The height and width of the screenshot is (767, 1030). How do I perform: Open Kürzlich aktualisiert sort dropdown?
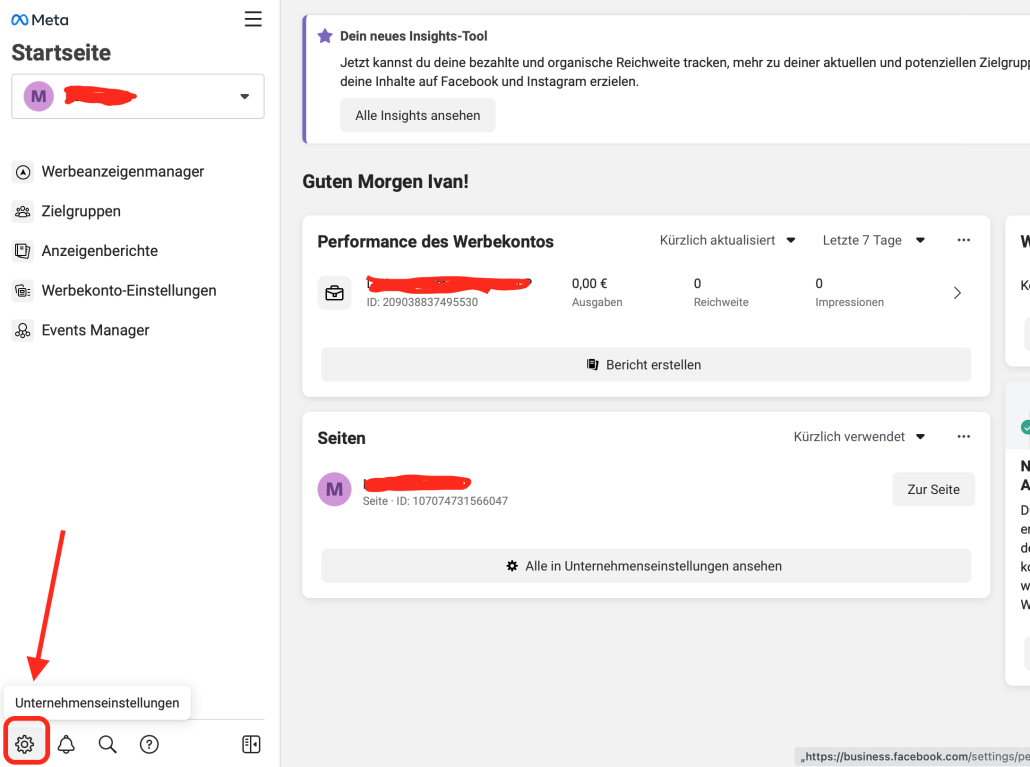728,240
